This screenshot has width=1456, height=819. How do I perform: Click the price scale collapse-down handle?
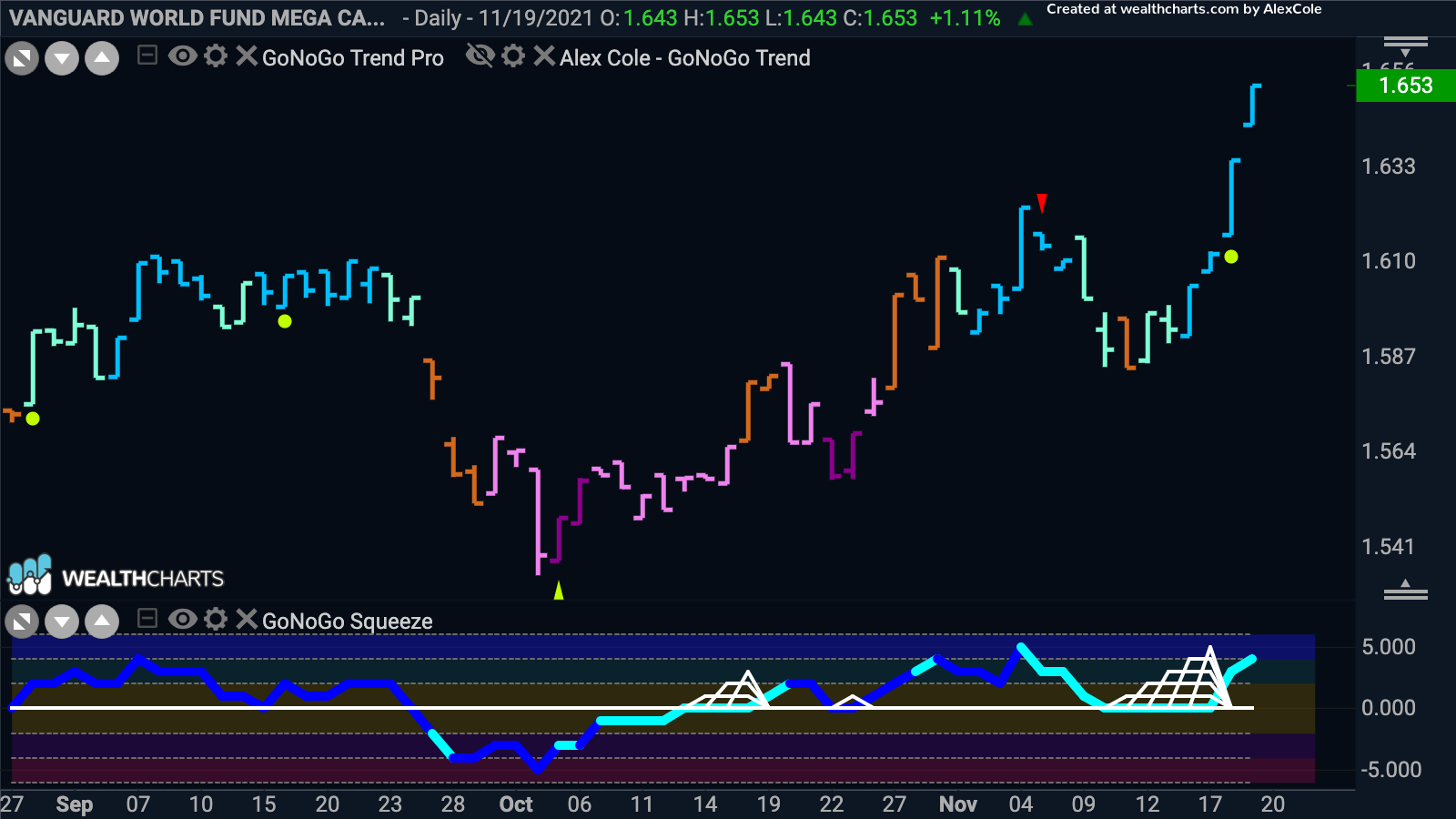pos(1406,45)
